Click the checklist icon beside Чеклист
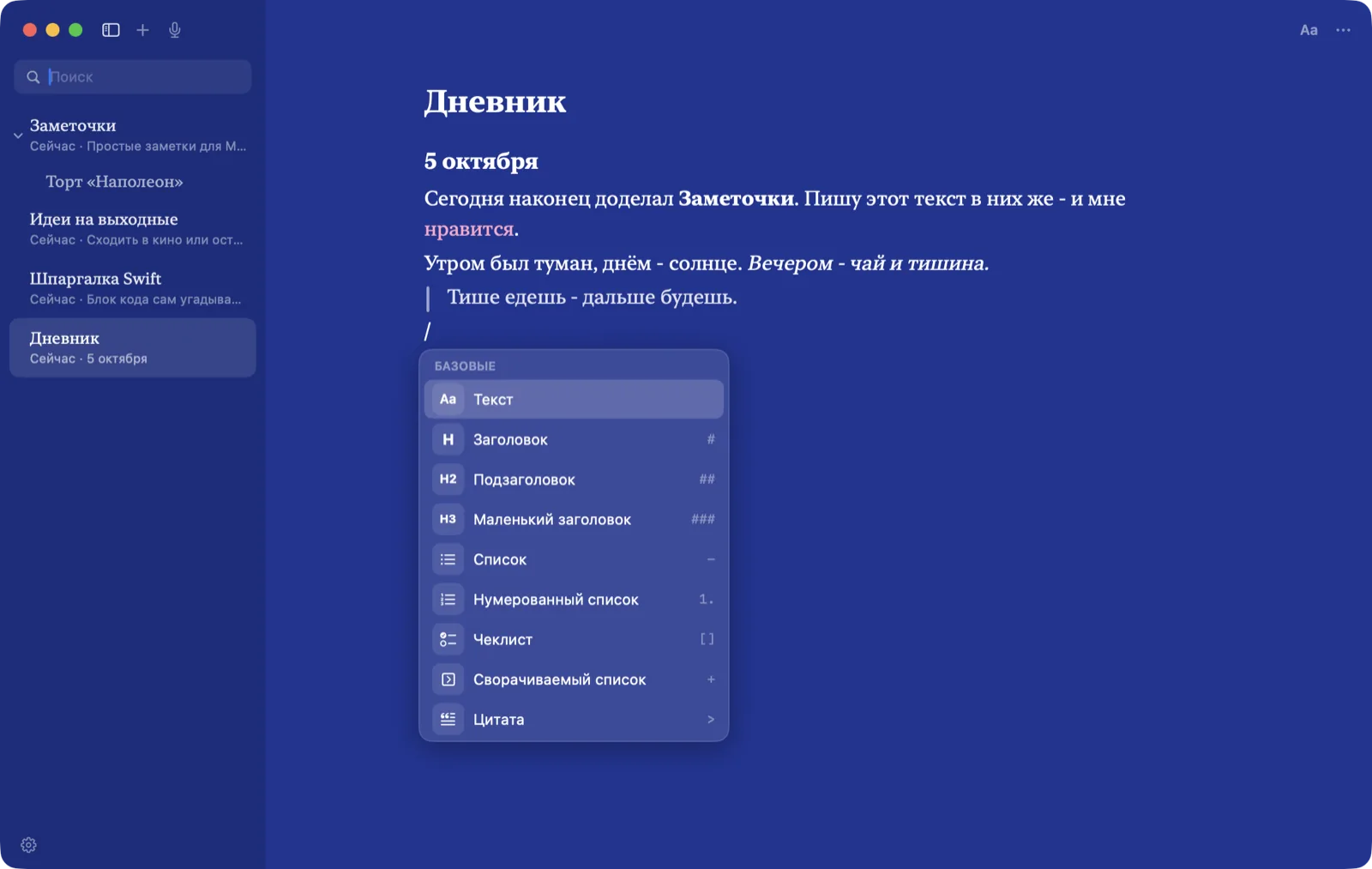This screenshot has height=869, width=1372. (448, 639)
